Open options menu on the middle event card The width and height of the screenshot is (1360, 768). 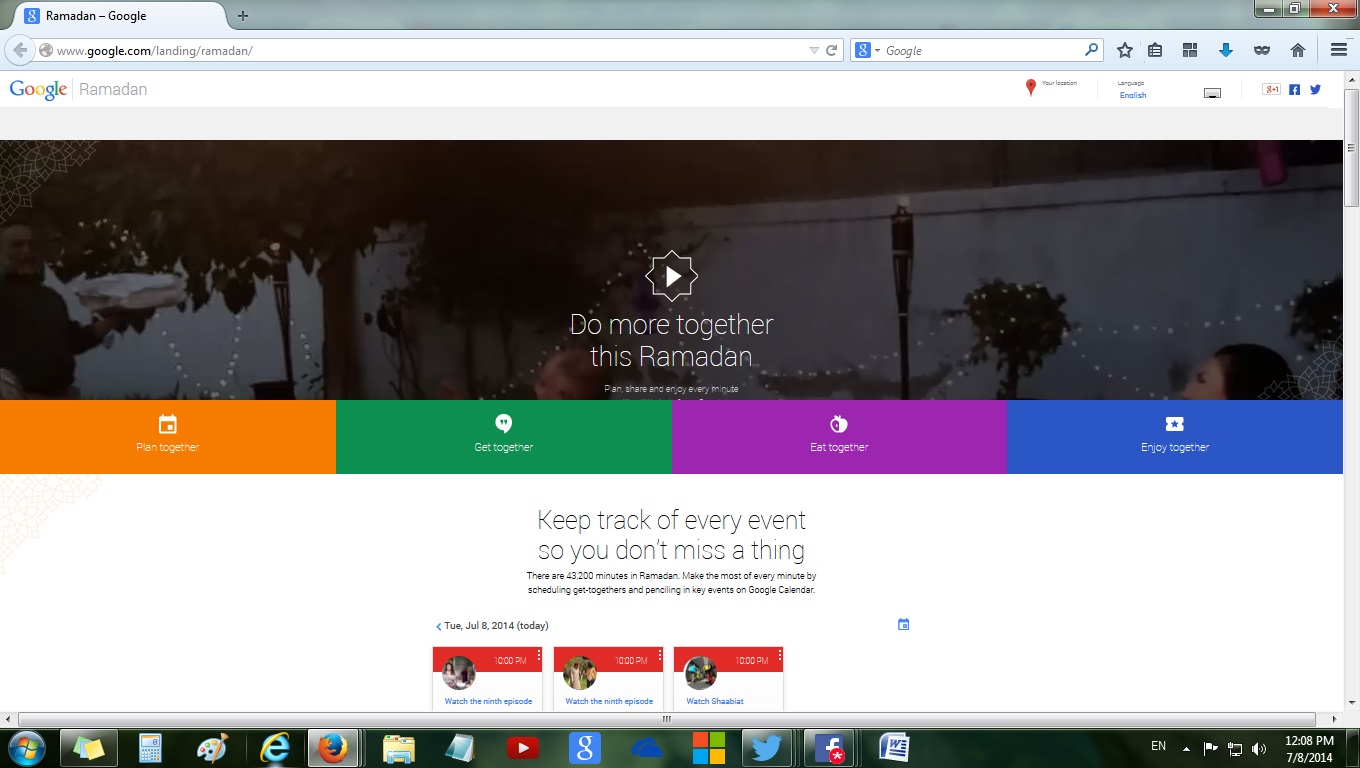tap(660, 656)
